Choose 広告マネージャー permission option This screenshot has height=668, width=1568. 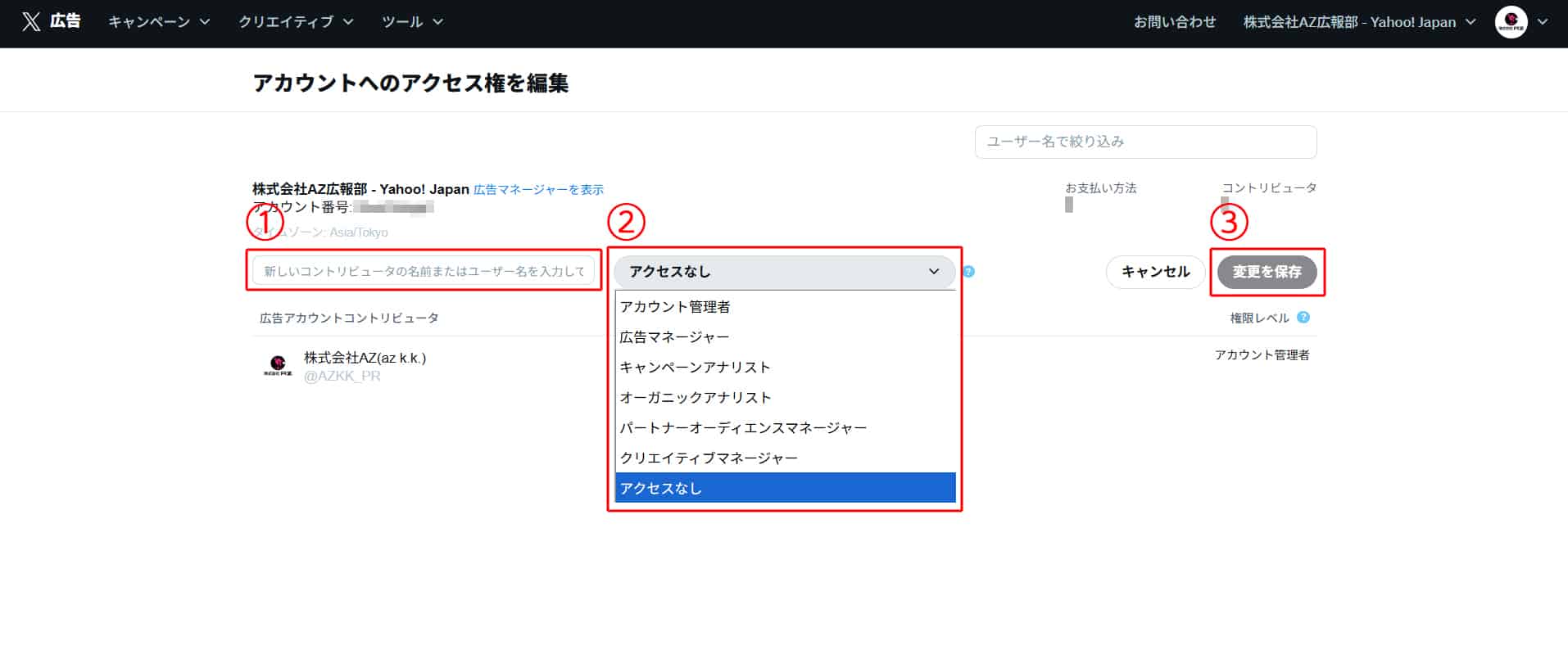click(x=674, y=337)
